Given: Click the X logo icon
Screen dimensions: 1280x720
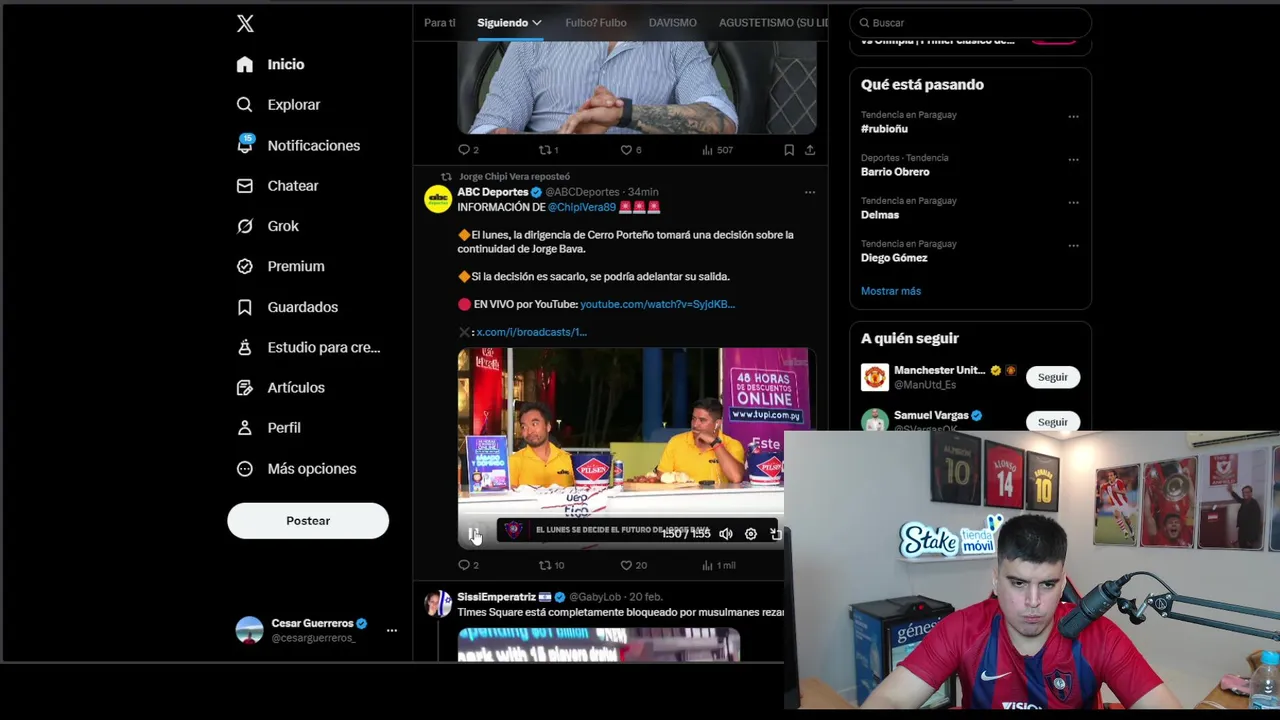Looking at the screenshot, I should coord(245,24).
